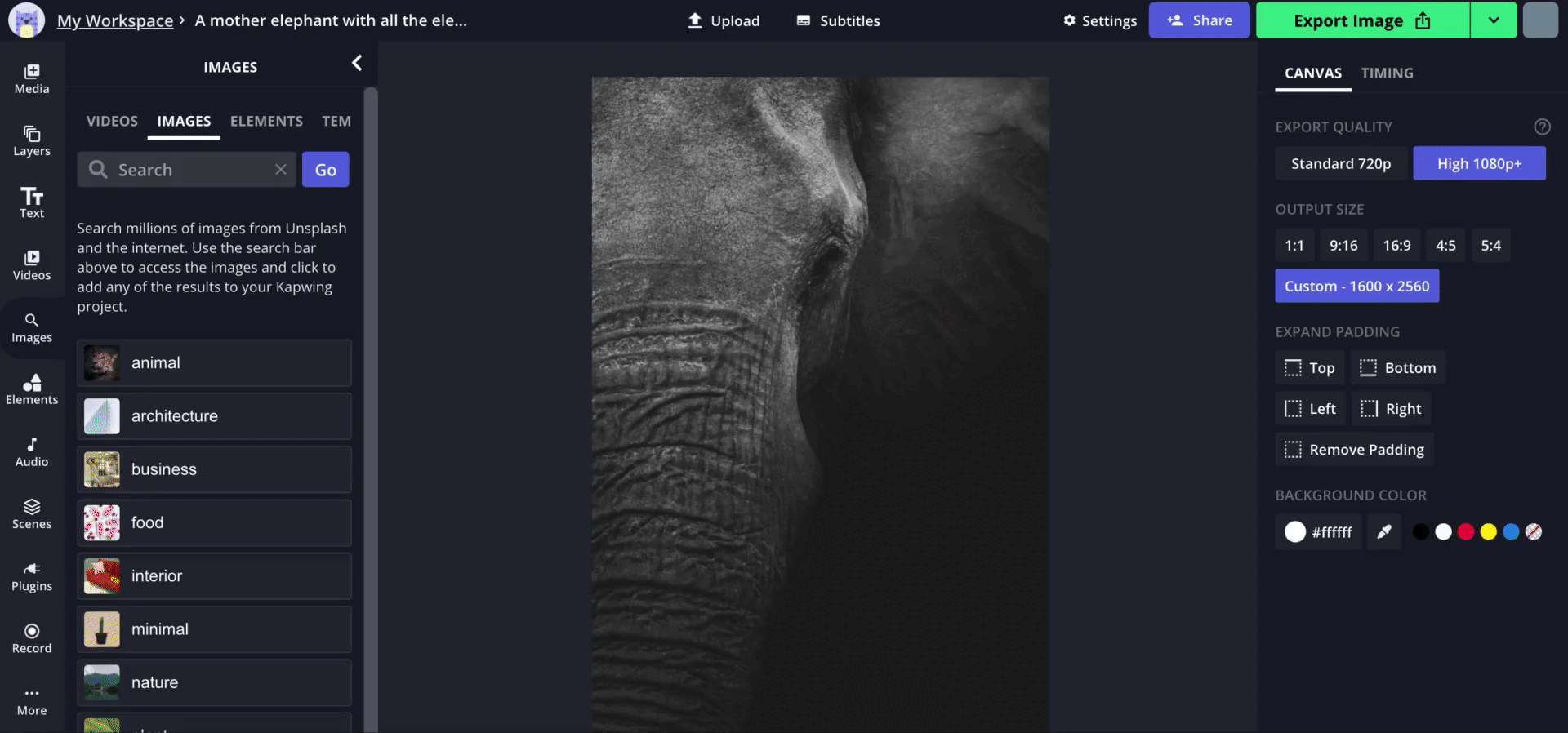Viewport: 1568px width, 733px height.
Task: Start the Record tool
Action: click(x=32, y=638)
